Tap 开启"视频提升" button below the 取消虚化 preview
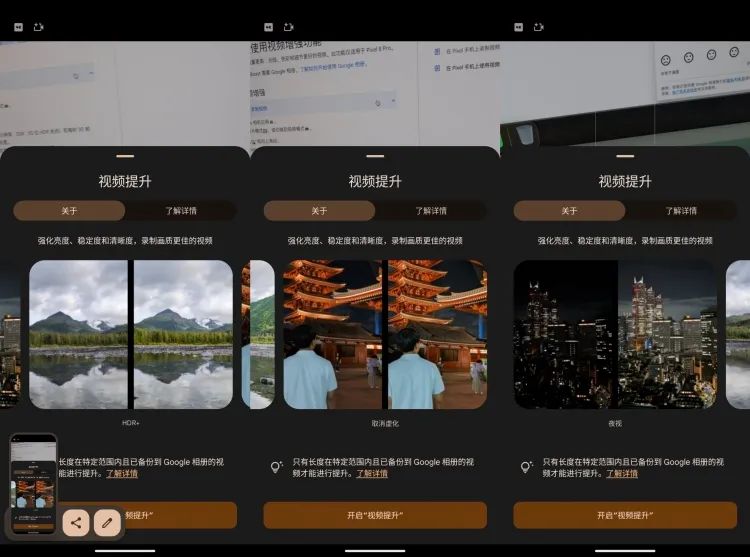 (375, 515)
